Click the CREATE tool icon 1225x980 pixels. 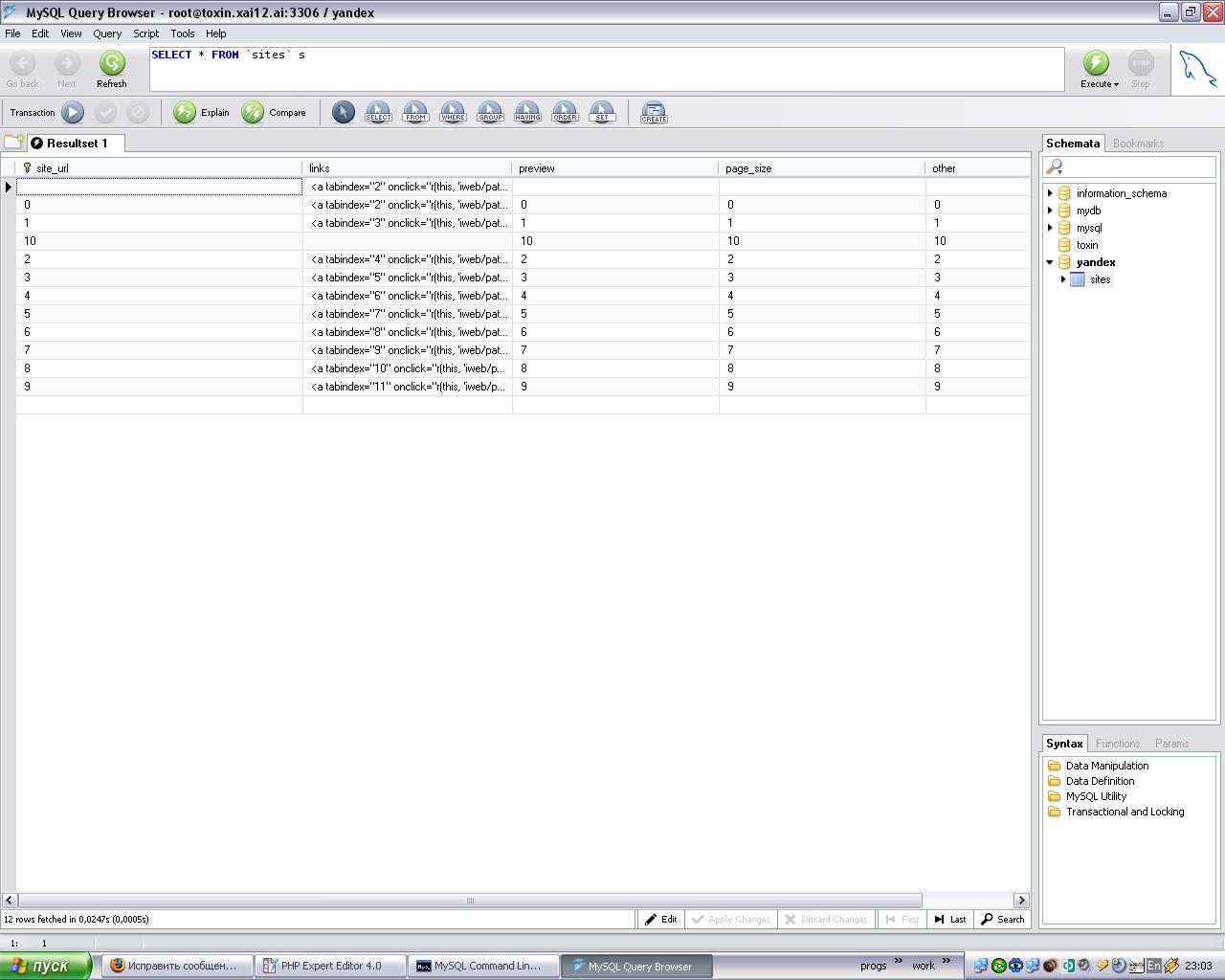pos(654,113)
